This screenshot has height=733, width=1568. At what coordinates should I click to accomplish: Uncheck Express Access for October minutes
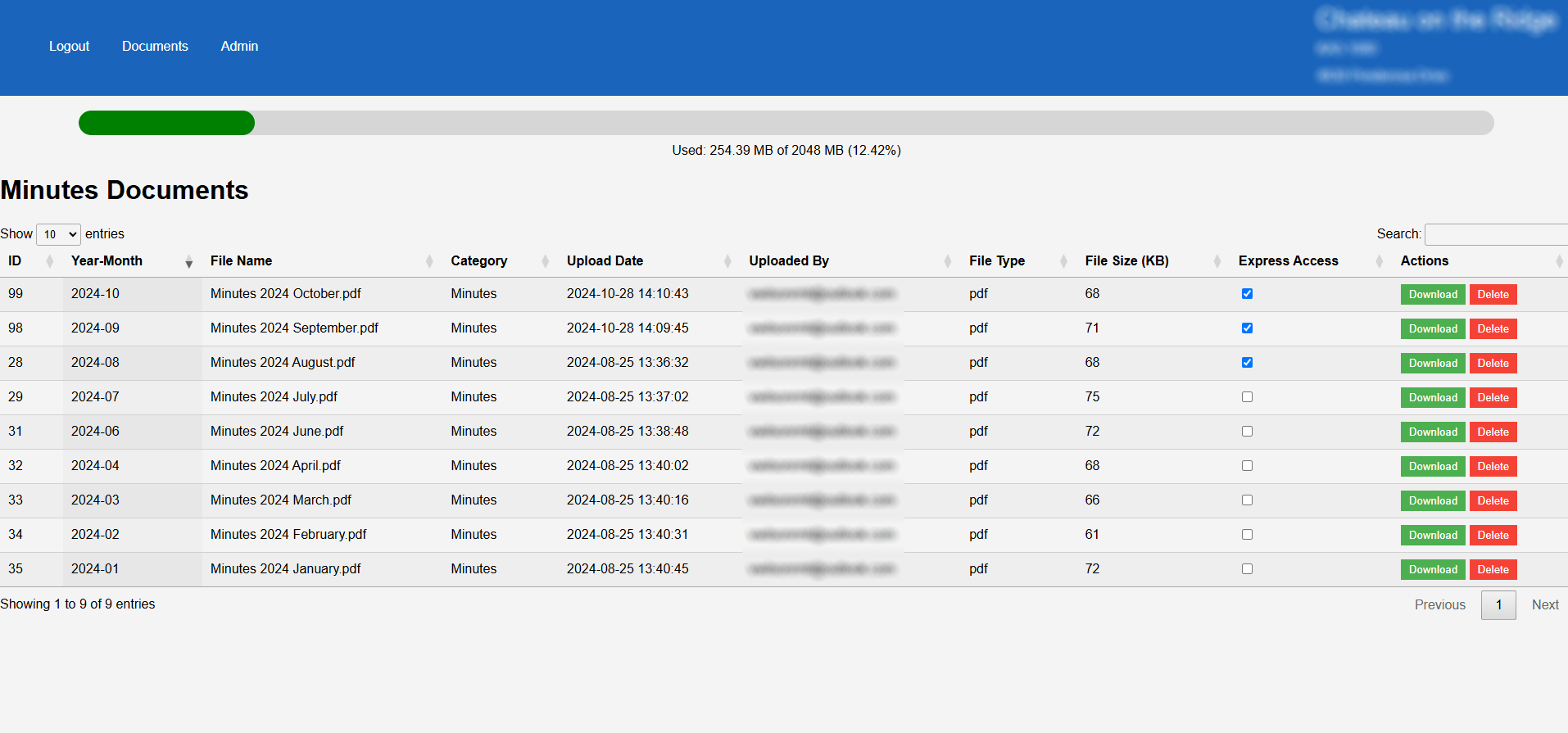[1247, 294]
